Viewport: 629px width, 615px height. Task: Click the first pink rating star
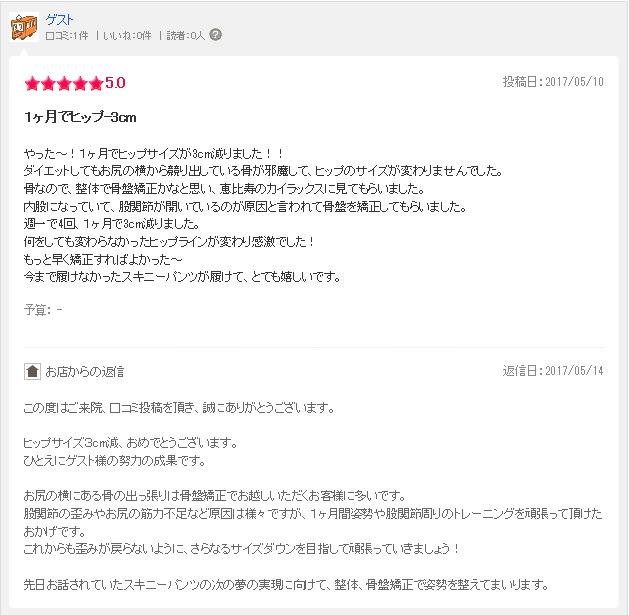coord(32,84)
